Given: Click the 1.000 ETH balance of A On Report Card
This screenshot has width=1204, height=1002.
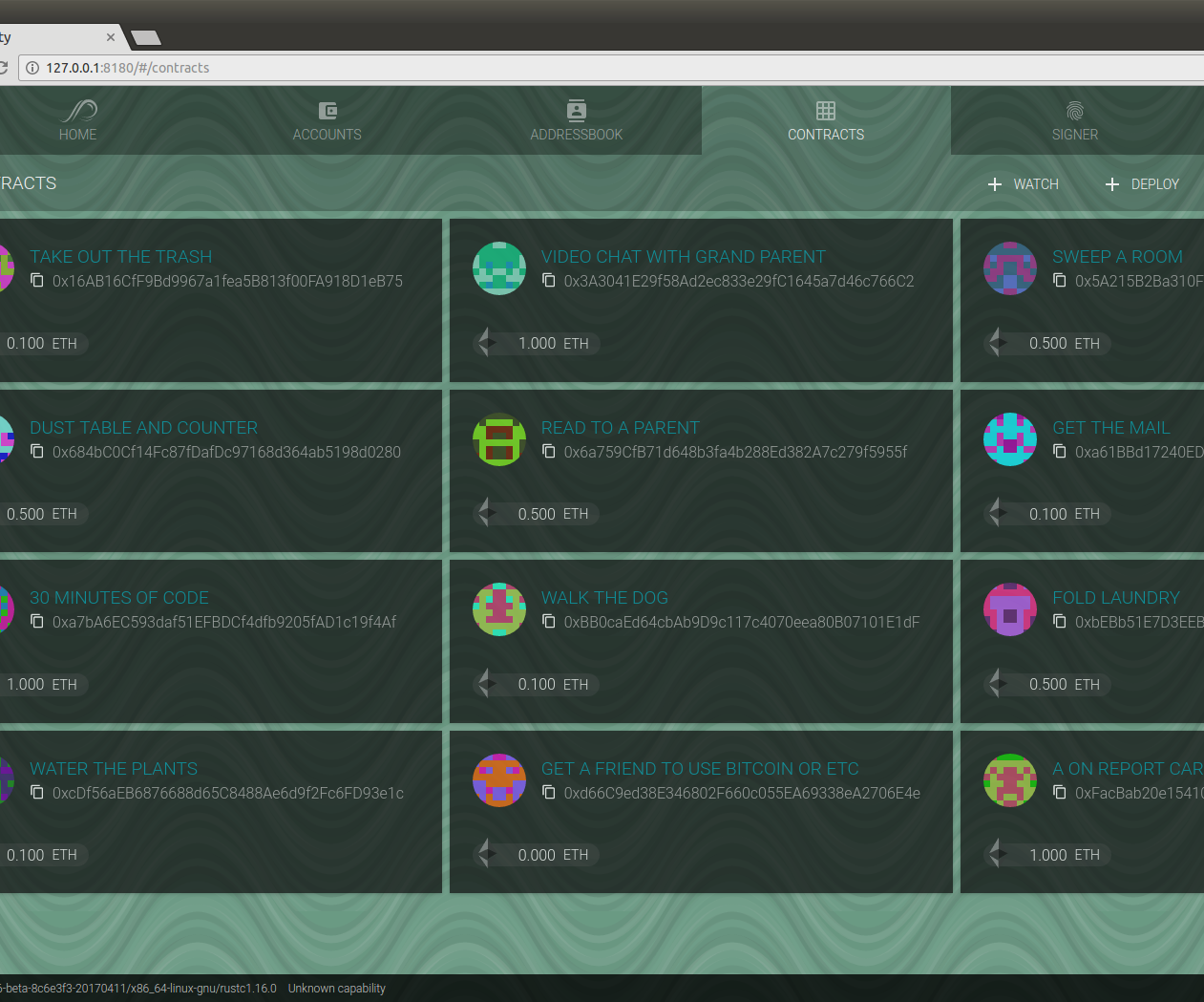Looking at the screenshot, I should (x=1047, y=855).
